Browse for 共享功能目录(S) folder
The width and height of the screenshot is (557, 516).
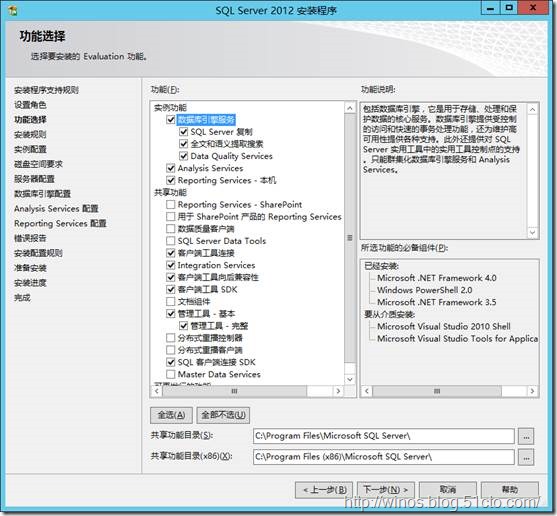tap(526, 436)
